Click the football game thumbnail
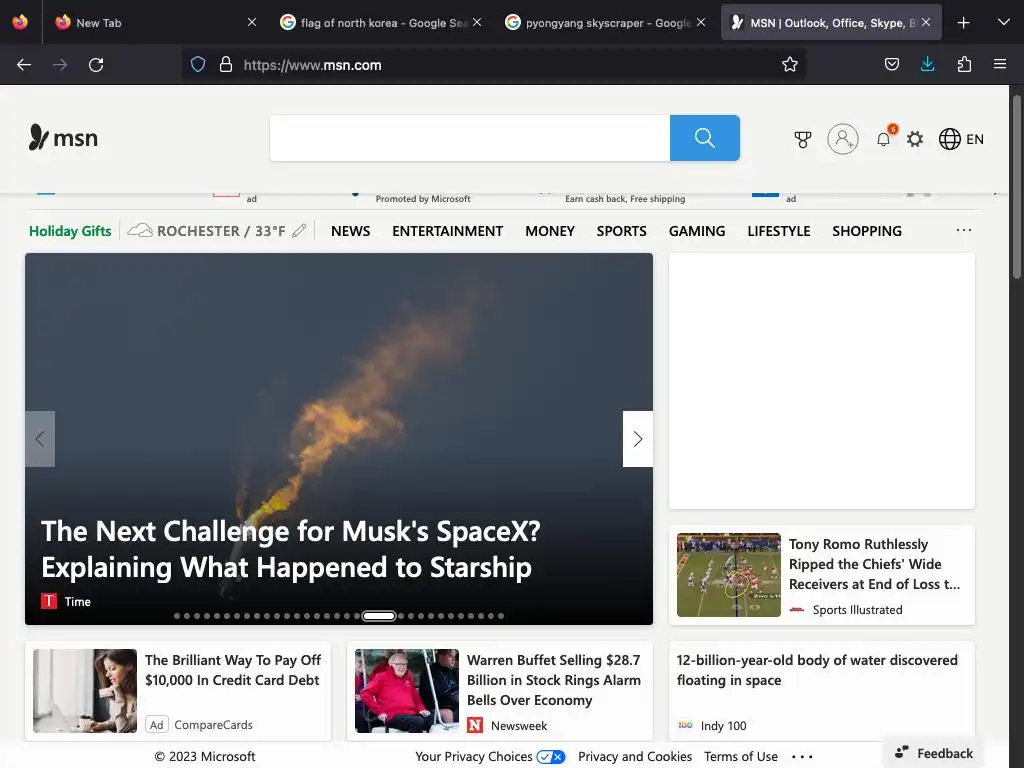The height and width of the screenshot is (768, 1024). point(729,575)
